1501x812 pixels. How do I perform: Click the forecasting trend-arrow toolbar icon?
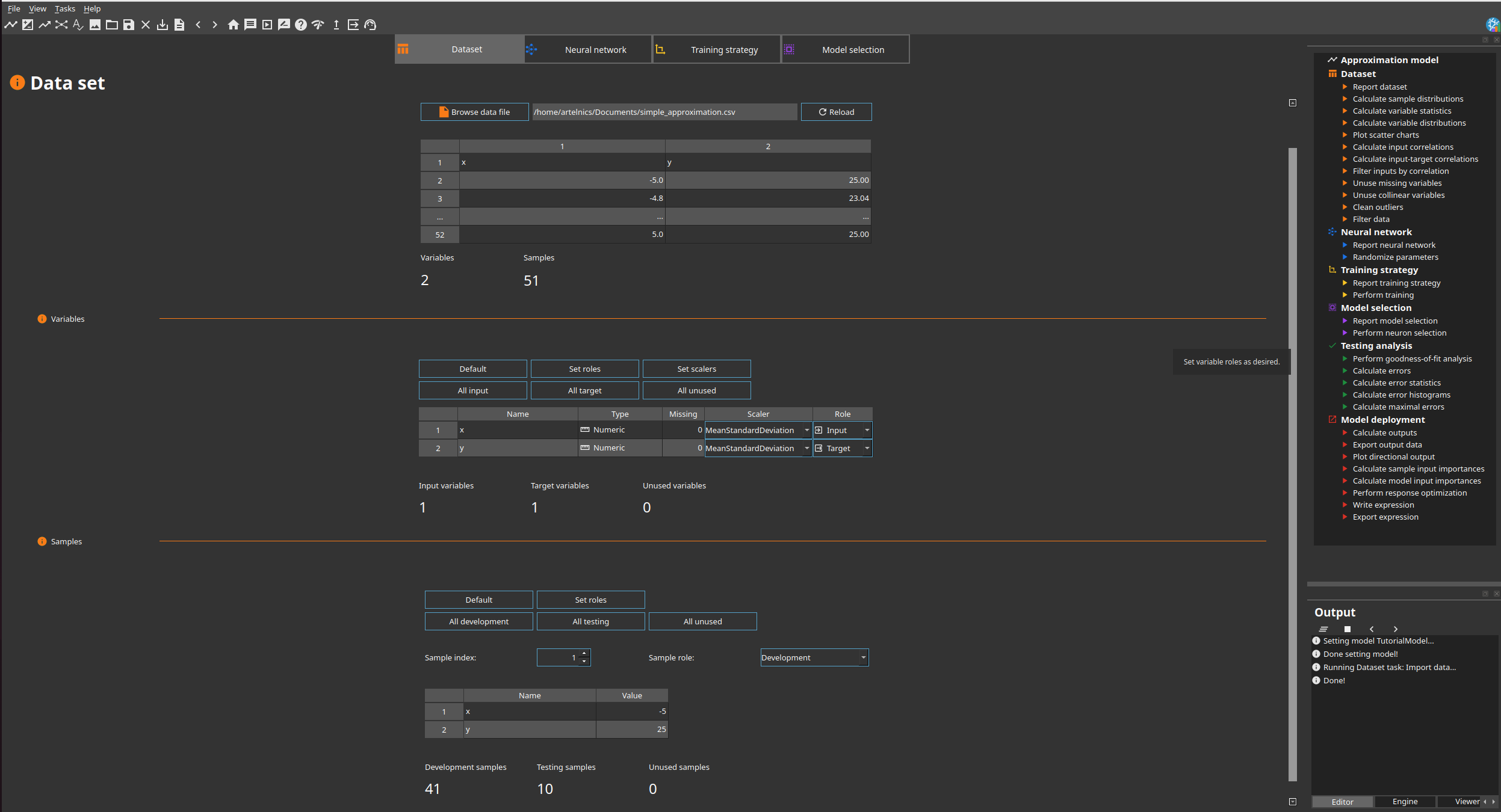(x=45, y=25)
